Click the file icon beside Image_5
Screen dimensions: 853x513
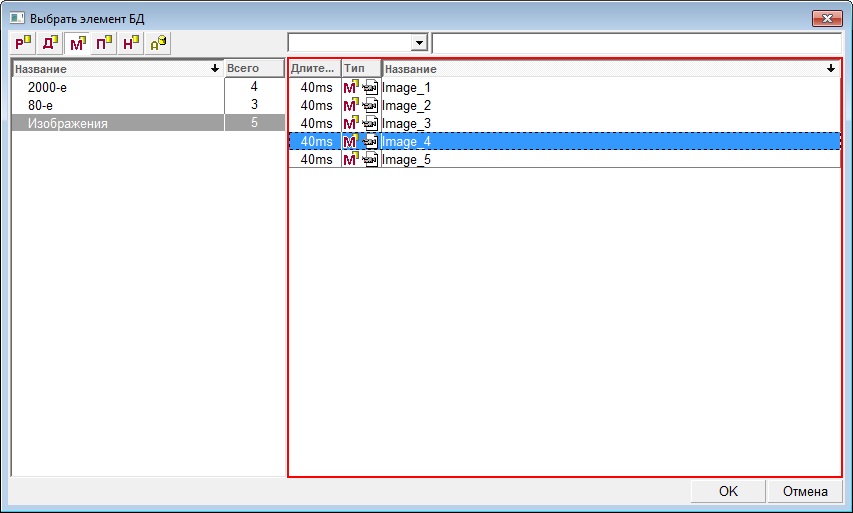tap(370, 159)
